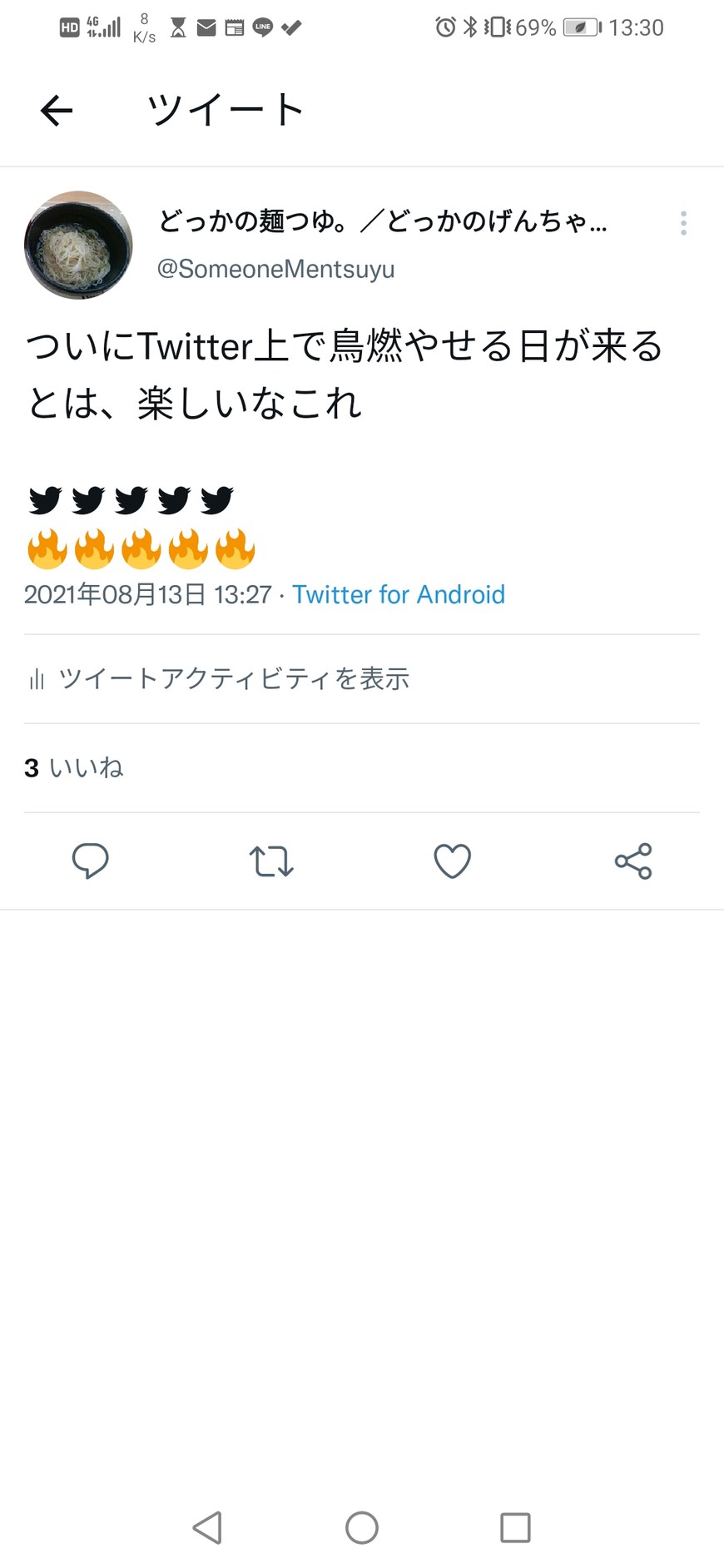Tap the Twitter for Android link
This screenshot has height=1568, width=724.
tap(399, 594)
